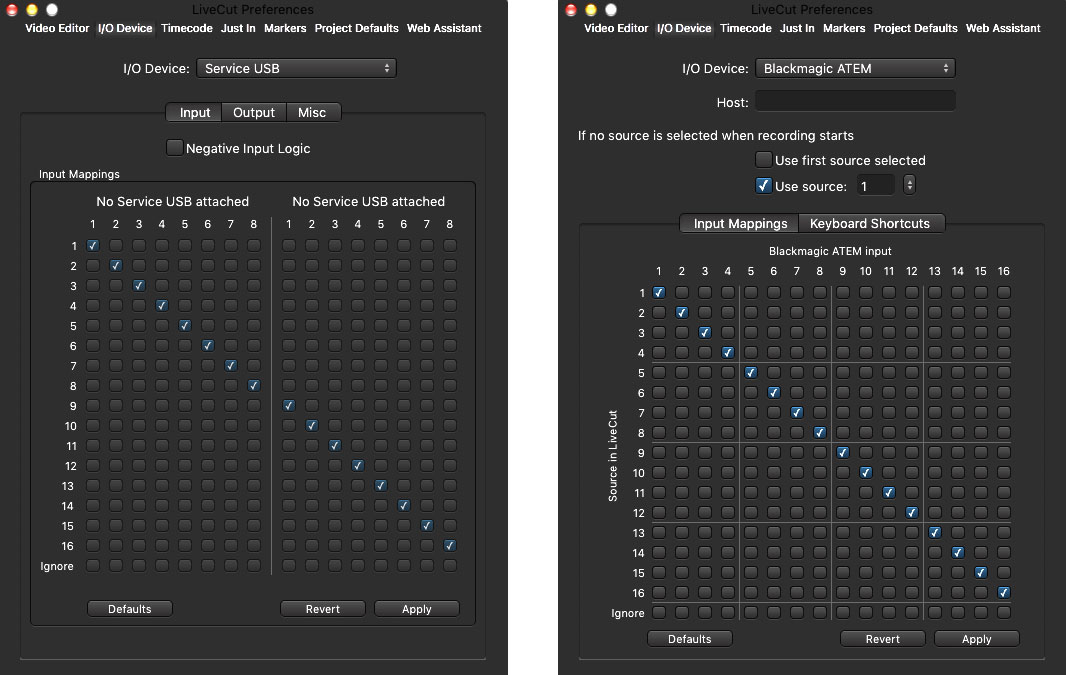Uncheck the Use source checkbox
The image size is (1066, 675).
click(763, 186)
